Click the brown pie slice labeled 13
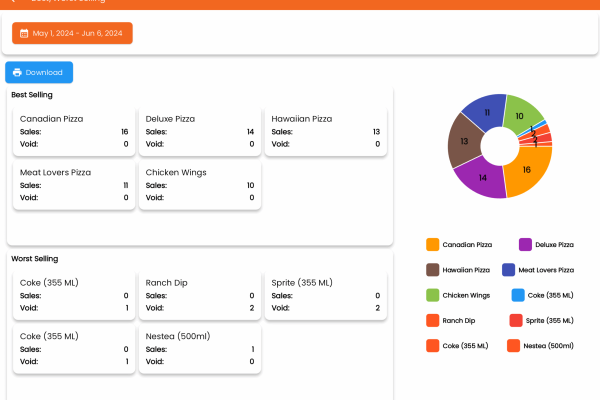This screenshot has width=600, height=400. click(x=464, y=142)
